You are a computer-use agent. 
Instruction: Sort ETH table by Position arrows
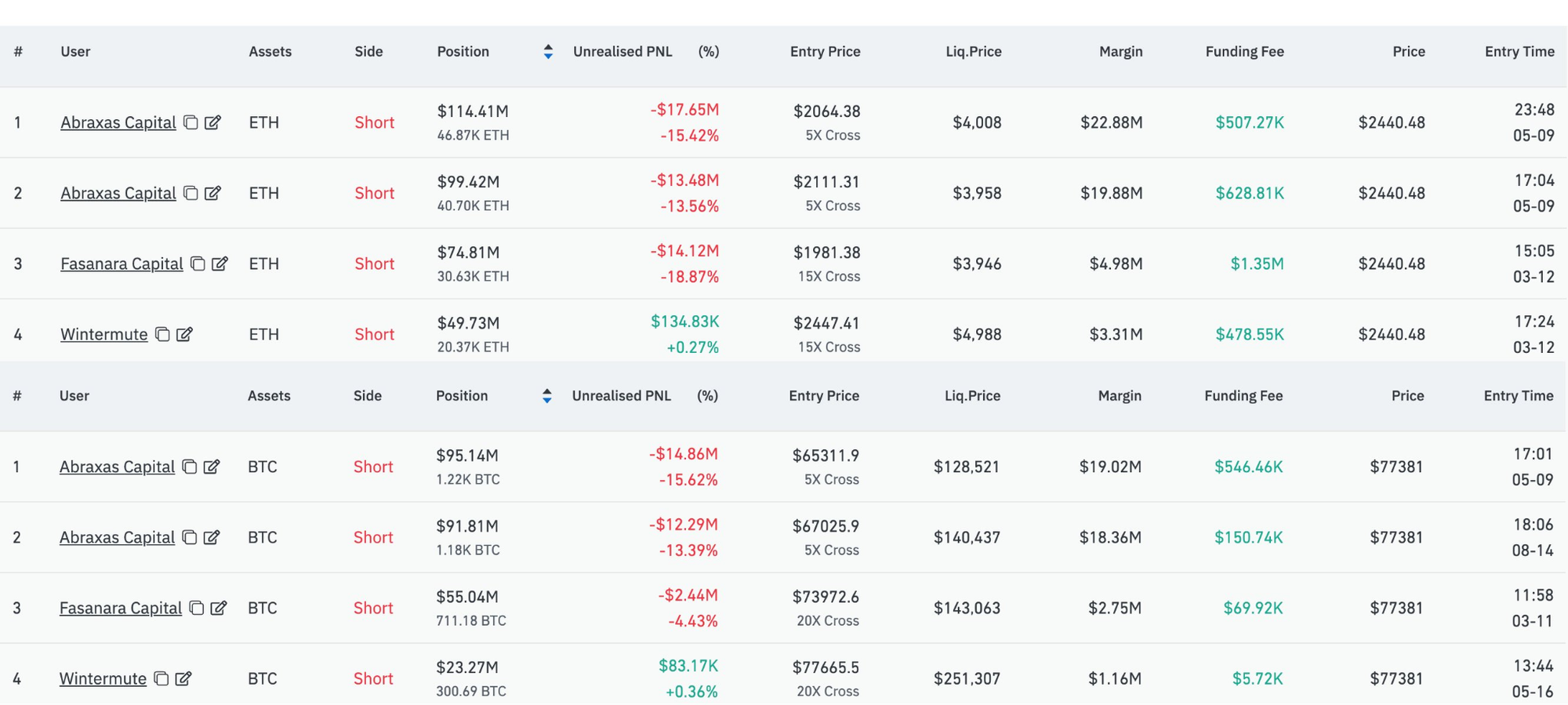(x=548, y=52)
